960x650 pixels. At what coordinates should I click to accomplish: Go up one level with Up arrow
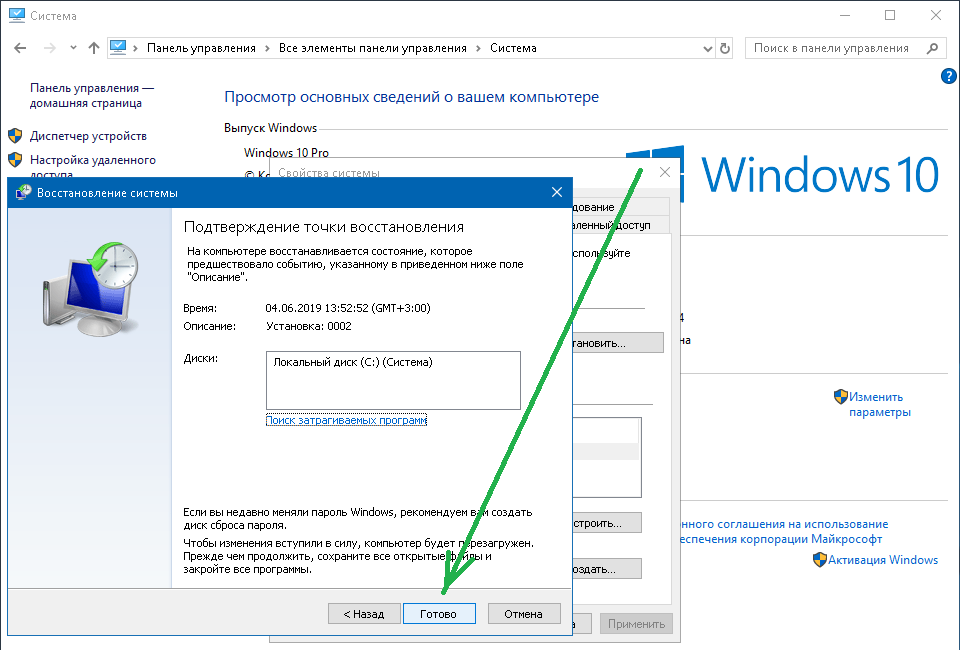[x=94, y=48]
